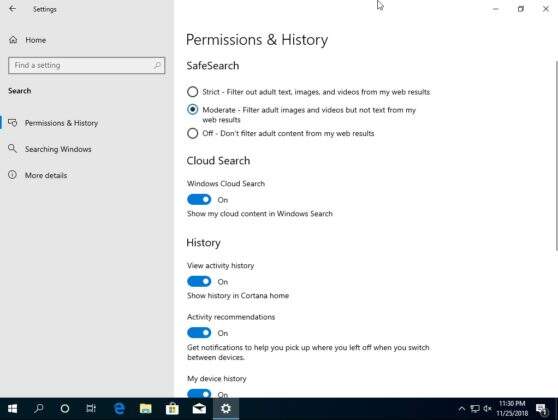Click the back arrow in Settings

(12, 9)
